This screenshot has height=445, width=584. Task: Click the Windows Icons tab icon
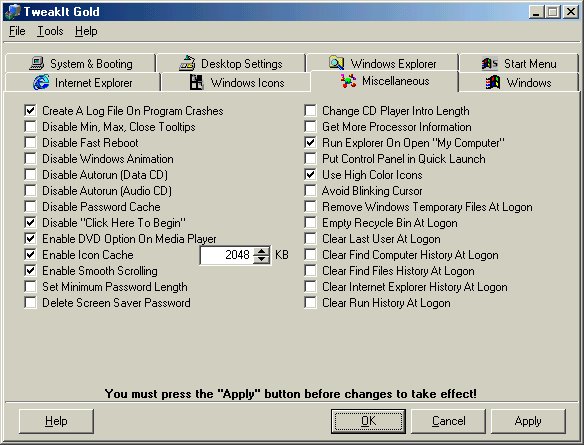coord(196,82)
